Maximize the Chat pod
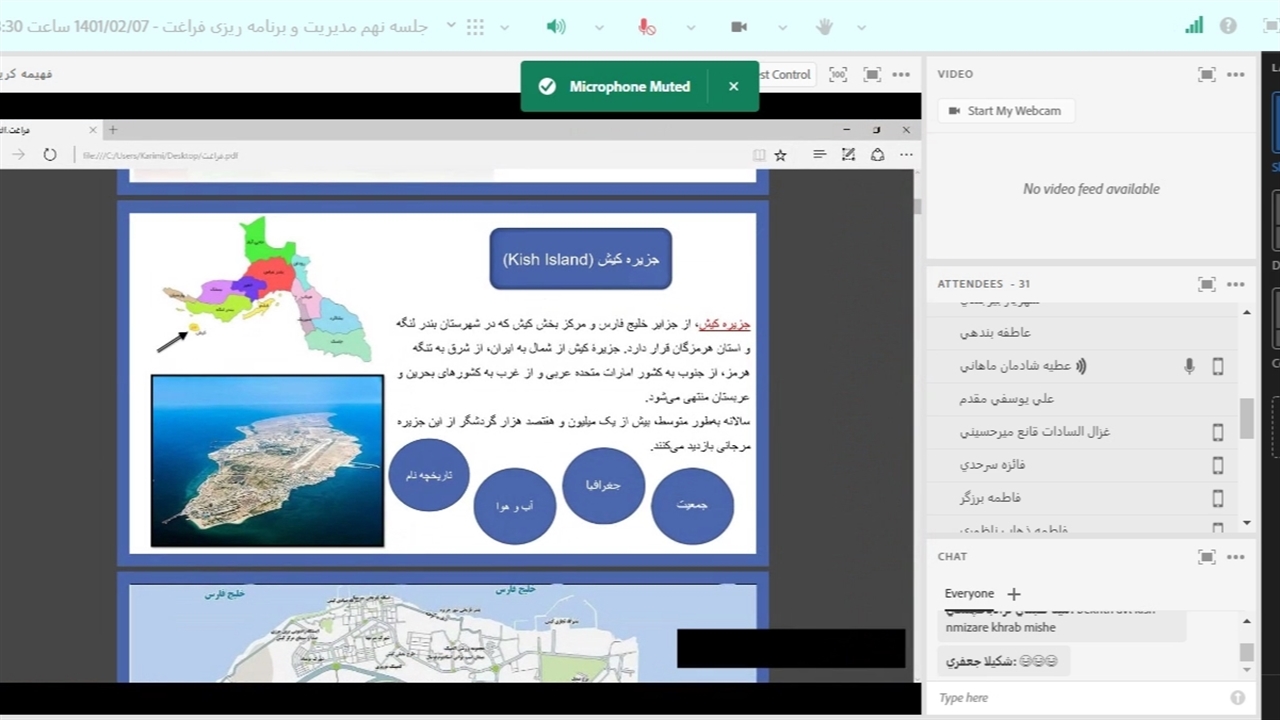This screenshot has height=720, width=1280. coord(1207,557)
